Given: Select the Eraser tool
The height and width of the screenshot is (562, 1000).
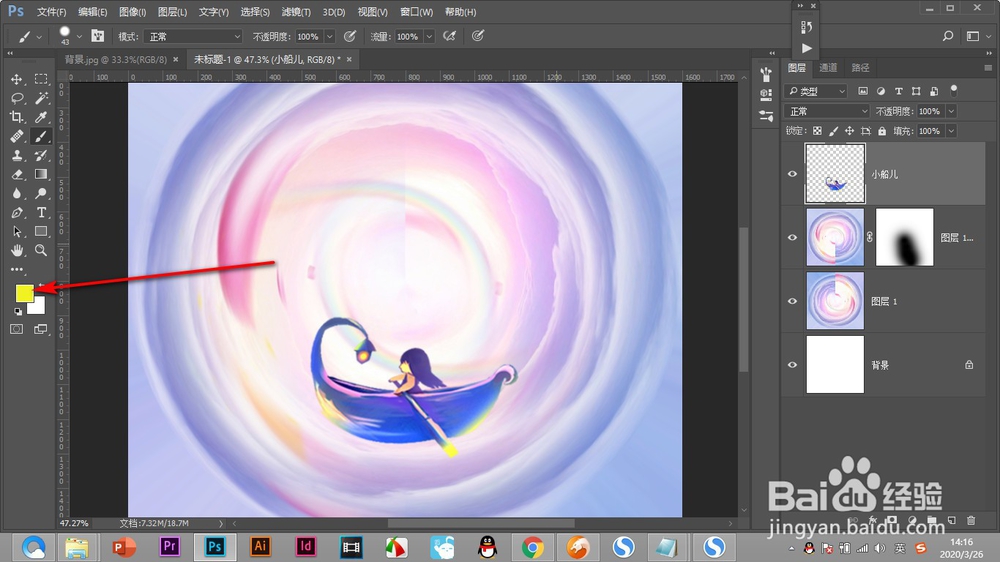Looking at the screenshot, I should (x=17, y=174).
